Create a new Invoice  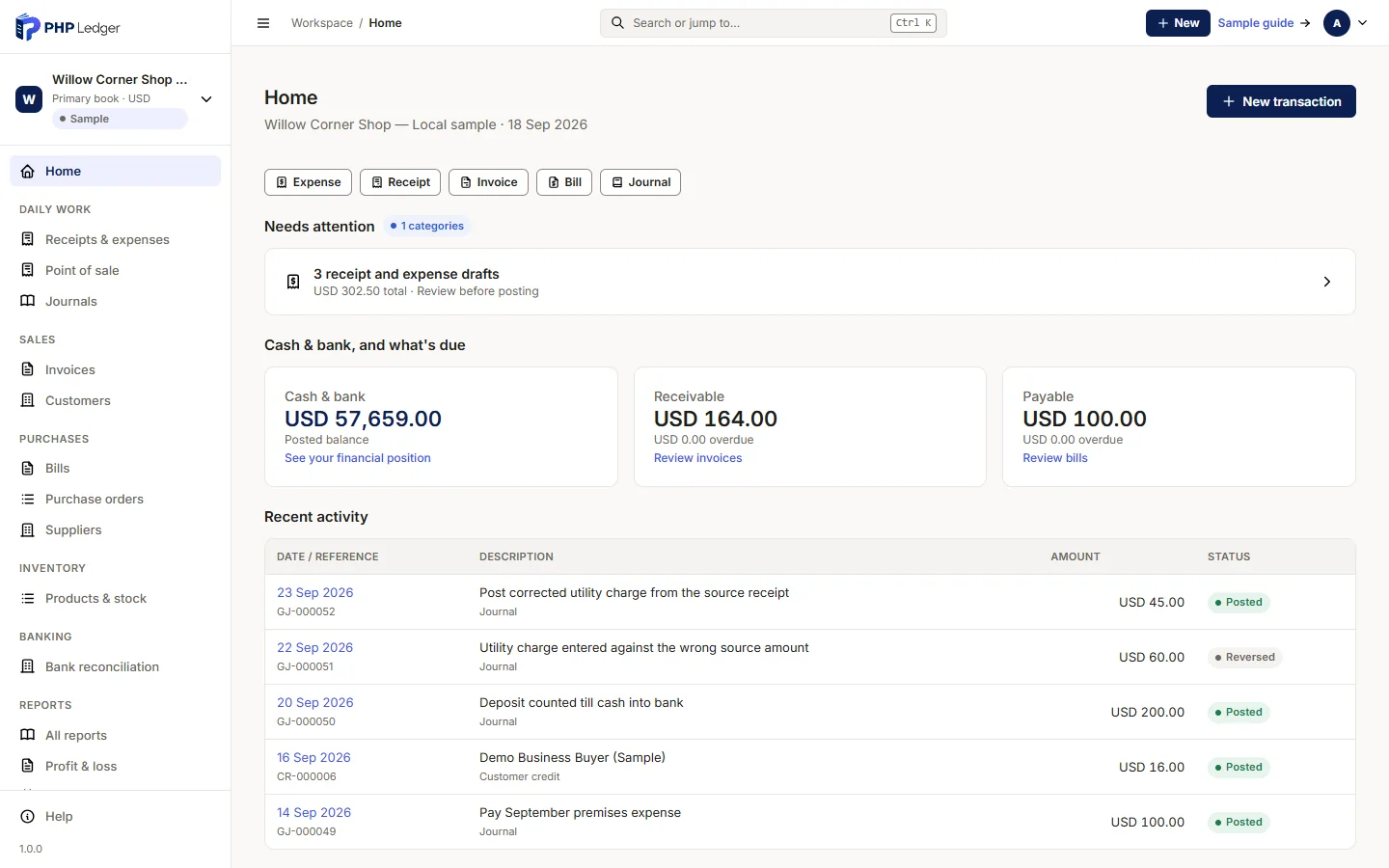489,182
